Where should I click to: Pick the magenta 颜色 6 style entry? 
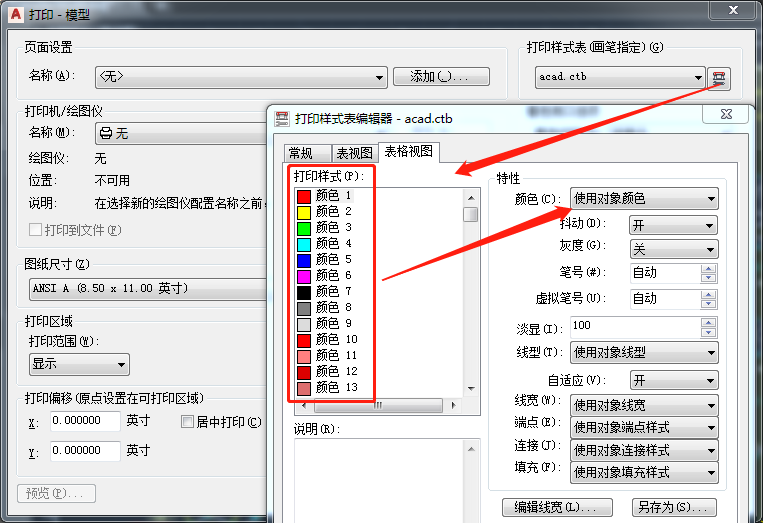pos(327,275)
